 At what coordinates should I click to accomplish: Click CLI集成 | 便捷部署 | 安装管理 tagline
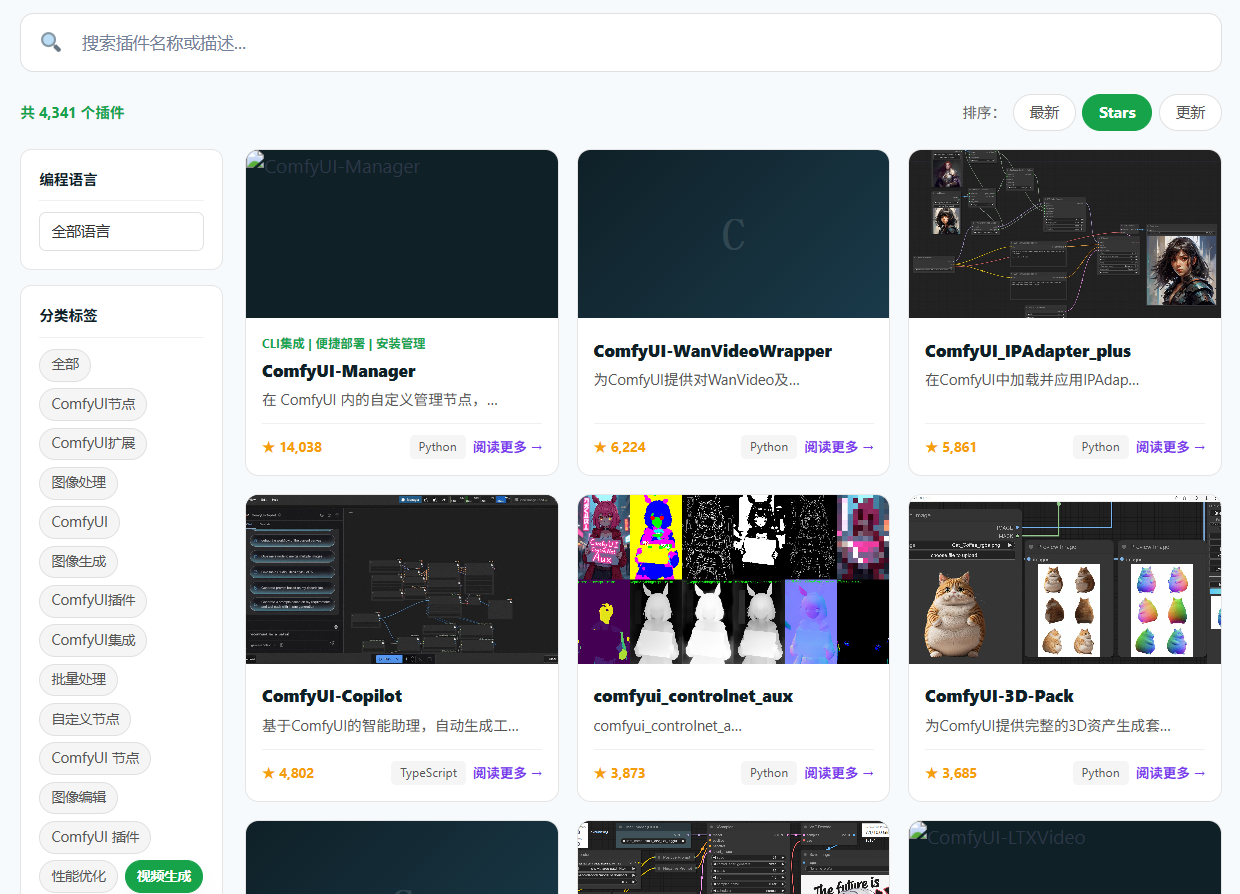coord(344,344)
